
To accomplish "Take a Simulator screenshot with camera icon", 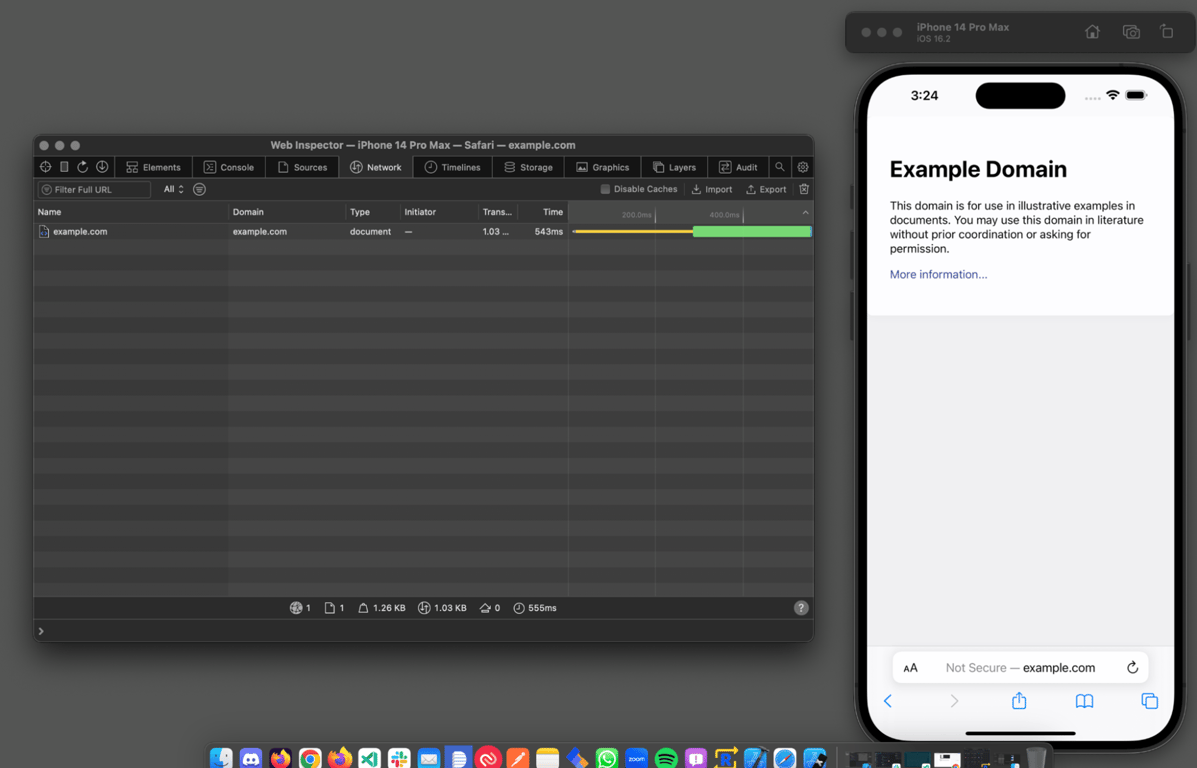I will [1131, 32].
